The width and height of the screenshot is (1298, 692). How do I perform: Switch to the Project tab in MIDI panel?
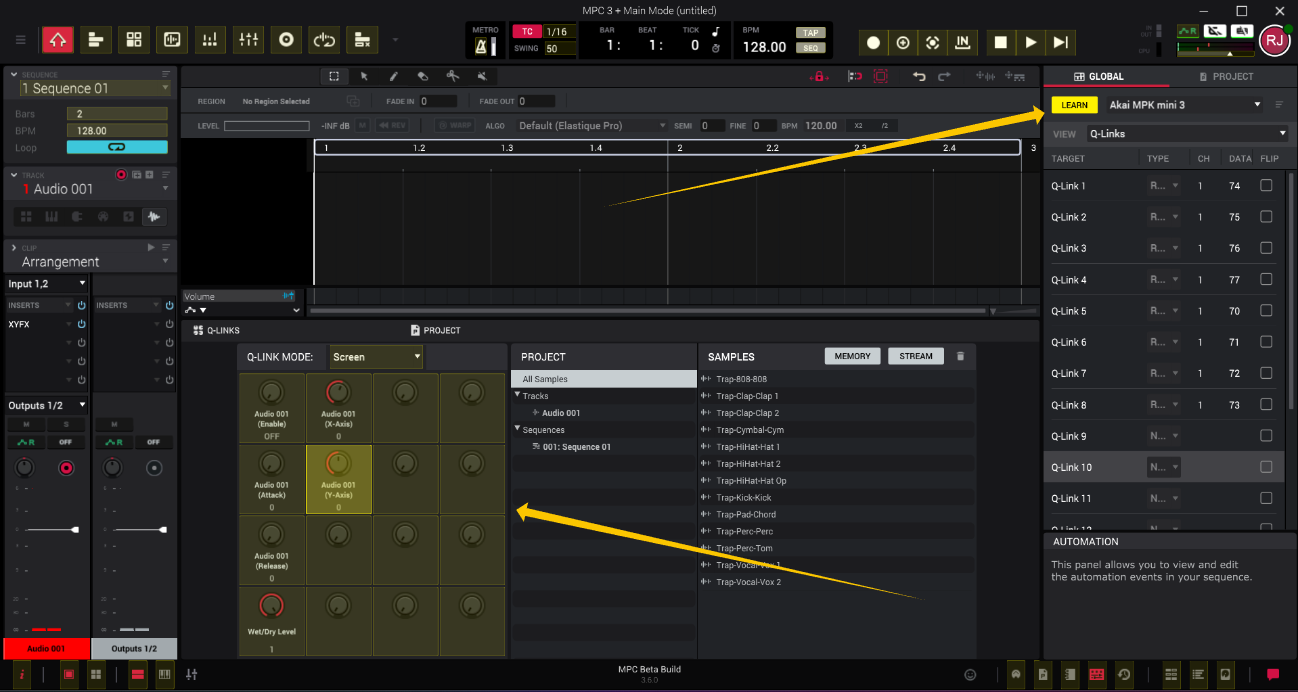1226,76
